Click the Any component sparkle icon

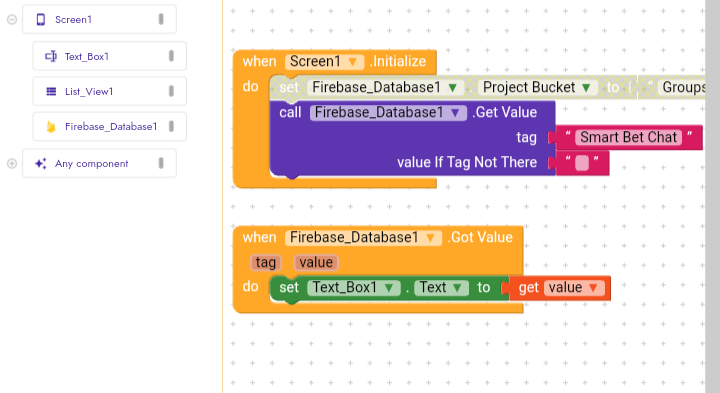click(x=40, y=163)
